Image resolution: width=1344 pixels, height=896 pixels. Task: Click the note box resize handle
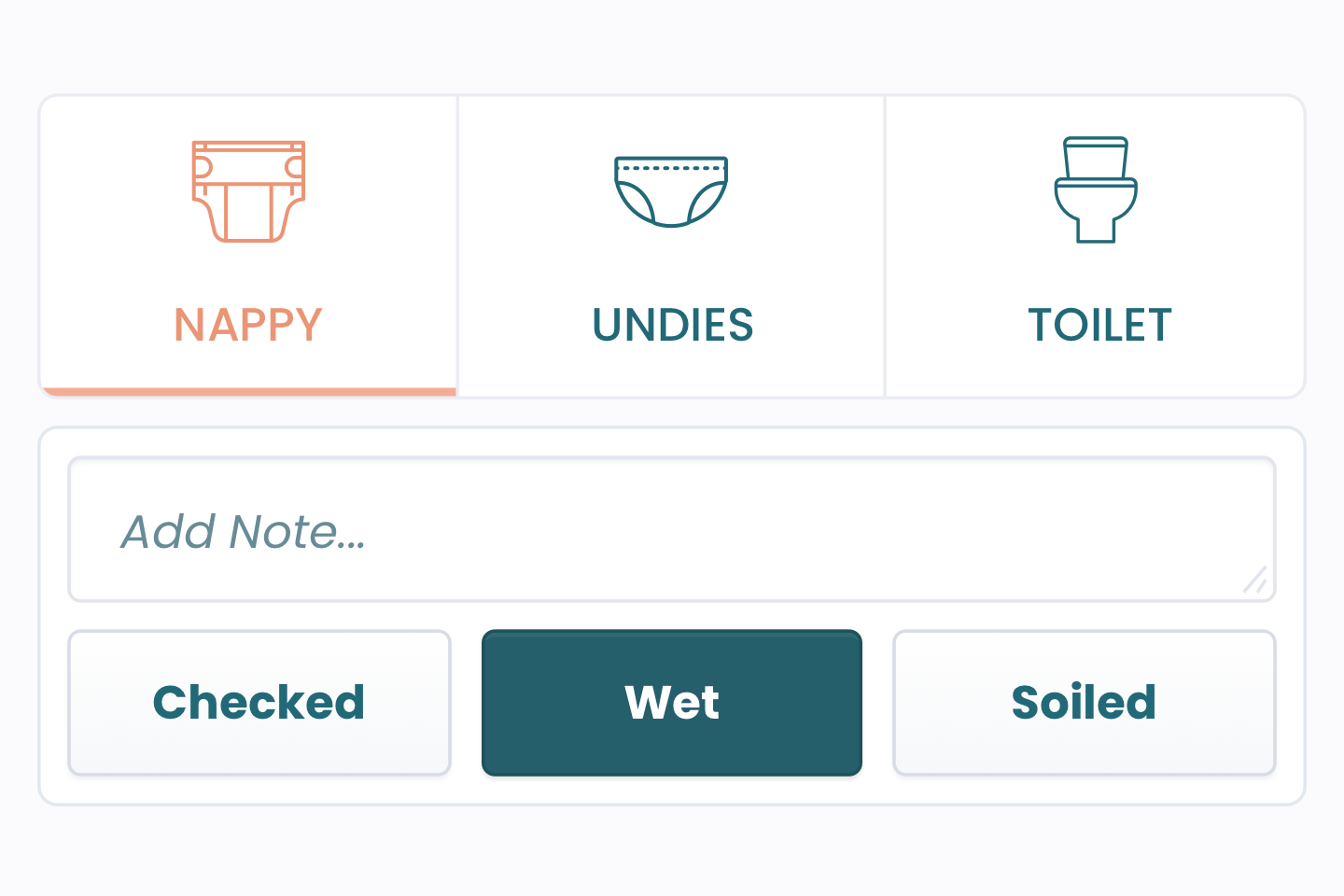1255,580
